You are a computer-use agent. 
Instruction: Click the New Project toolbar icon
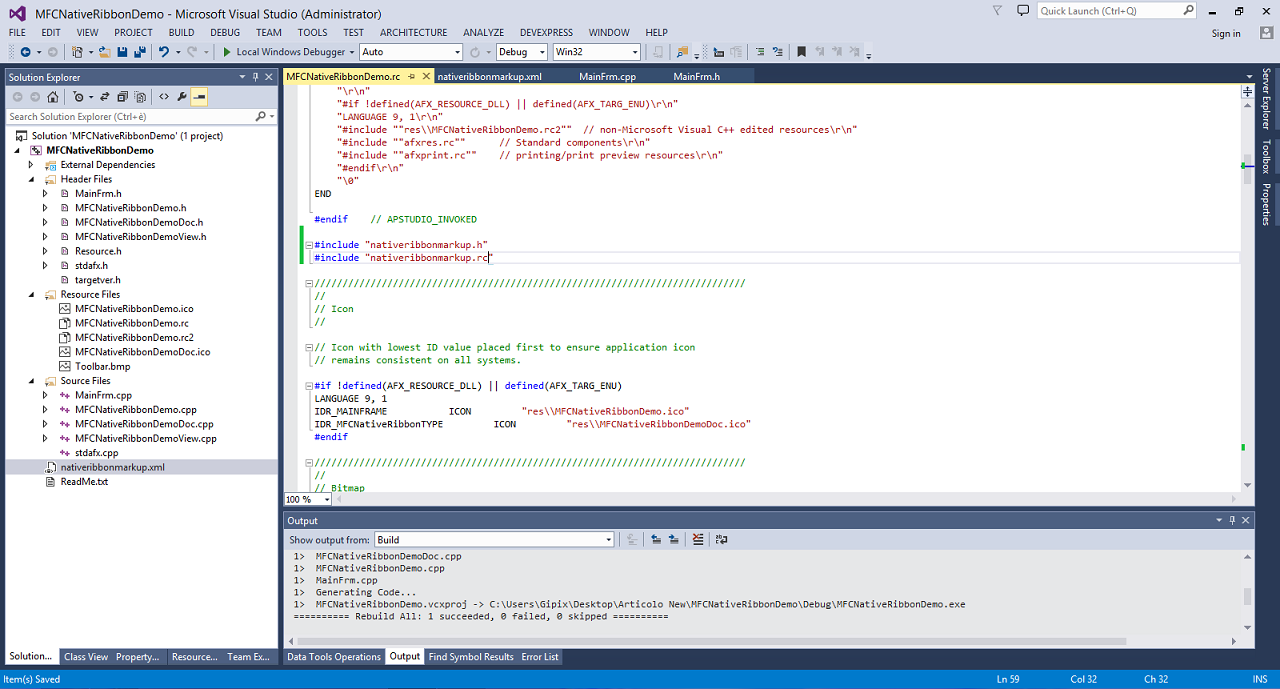(77, 52)
